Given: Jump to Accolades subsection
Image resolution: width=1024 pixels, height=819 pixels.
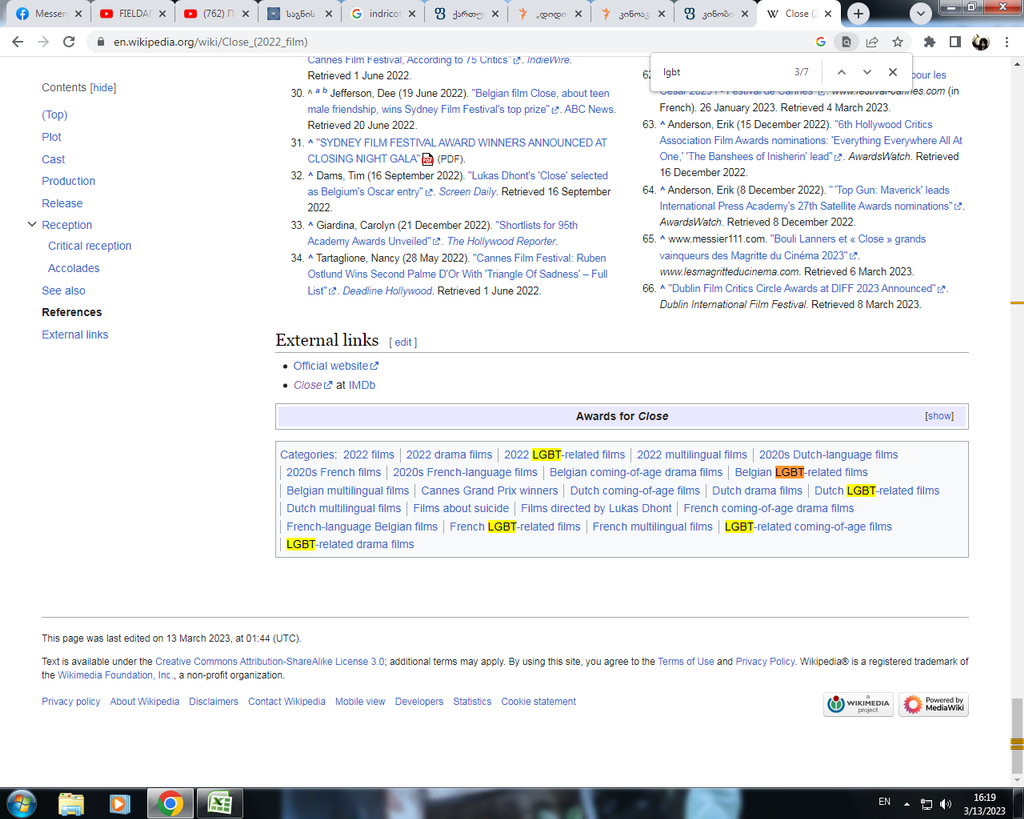Looking at the screenshot, I should [x=74, y=268].
